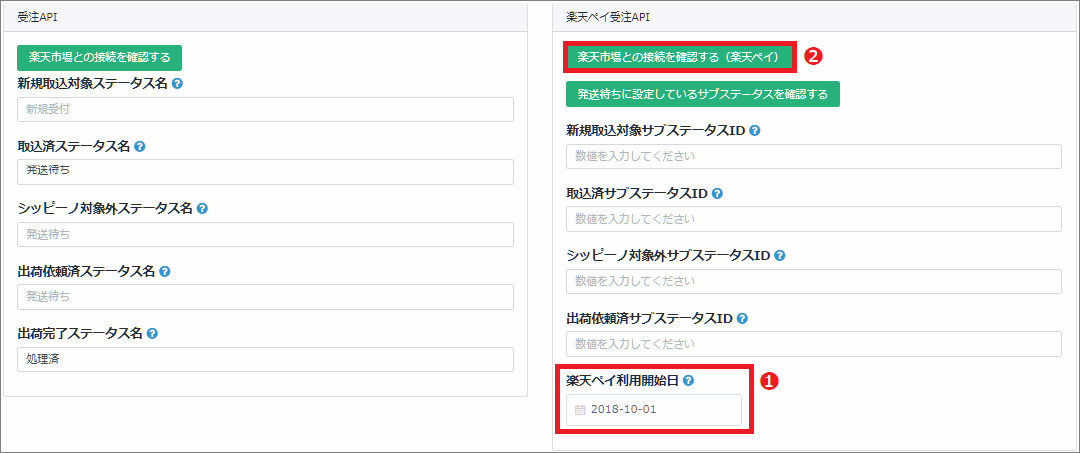
Task: Click the シッピーノ対象外ステータス名 label
Action: 105,208
